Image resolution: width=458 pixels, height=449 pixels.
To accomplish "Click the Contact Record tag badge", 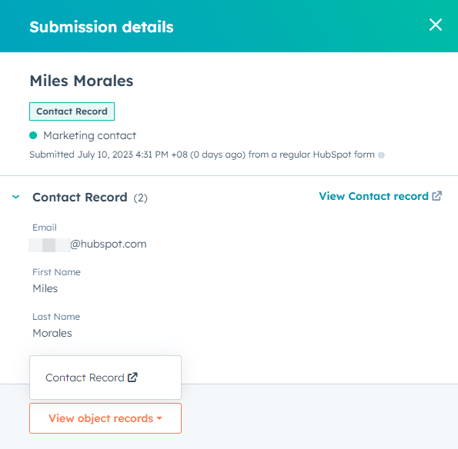I will pyautogui.click(x=72, y=111).
